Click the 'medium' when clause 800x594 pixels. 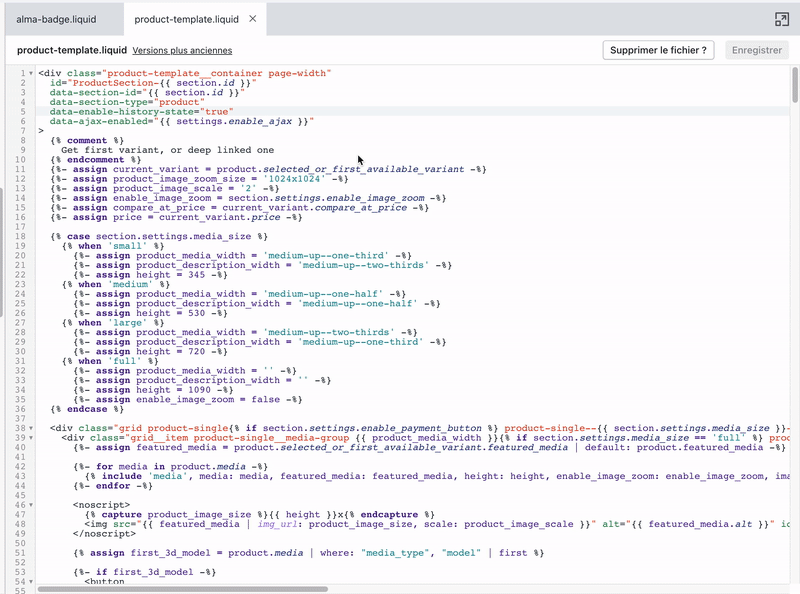(116, 284)
